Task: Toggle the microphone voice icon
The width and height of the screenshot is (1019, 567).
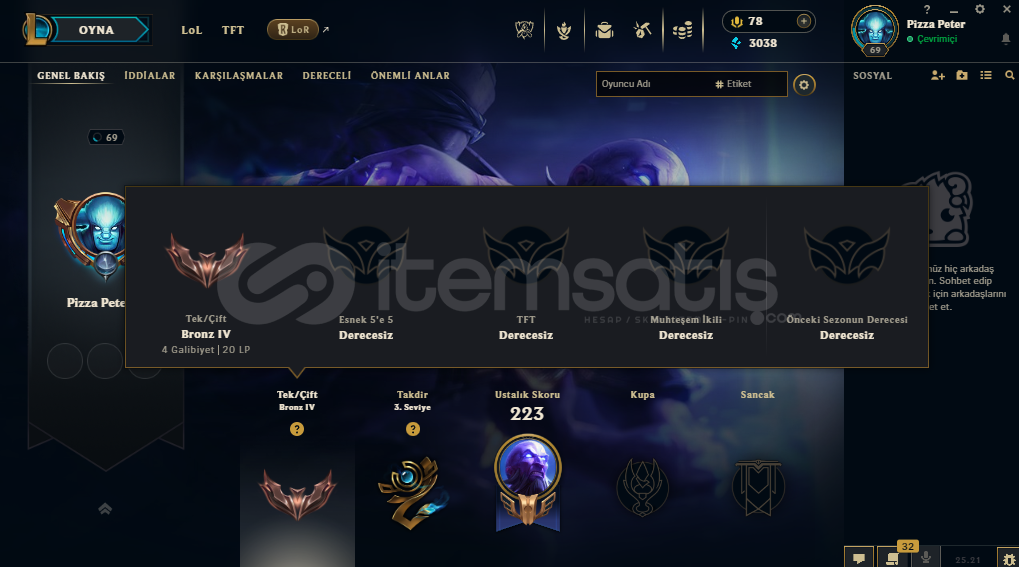Action: coord(926,558)
